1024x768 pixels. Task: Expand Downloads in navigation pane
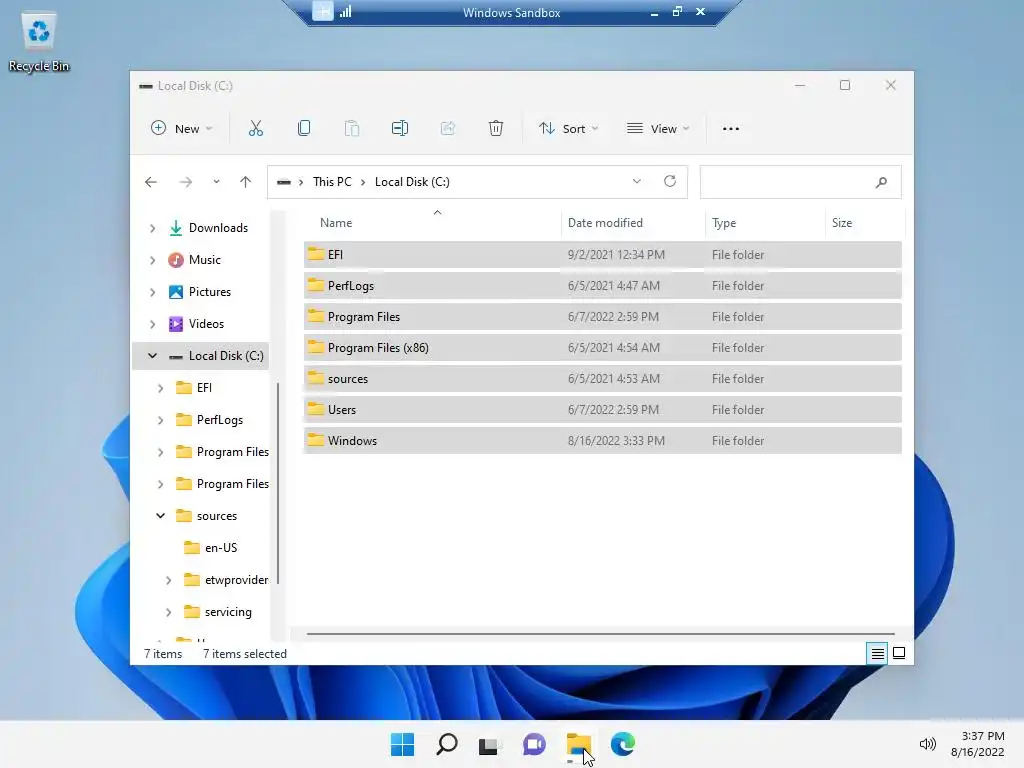tap(153, 228)
